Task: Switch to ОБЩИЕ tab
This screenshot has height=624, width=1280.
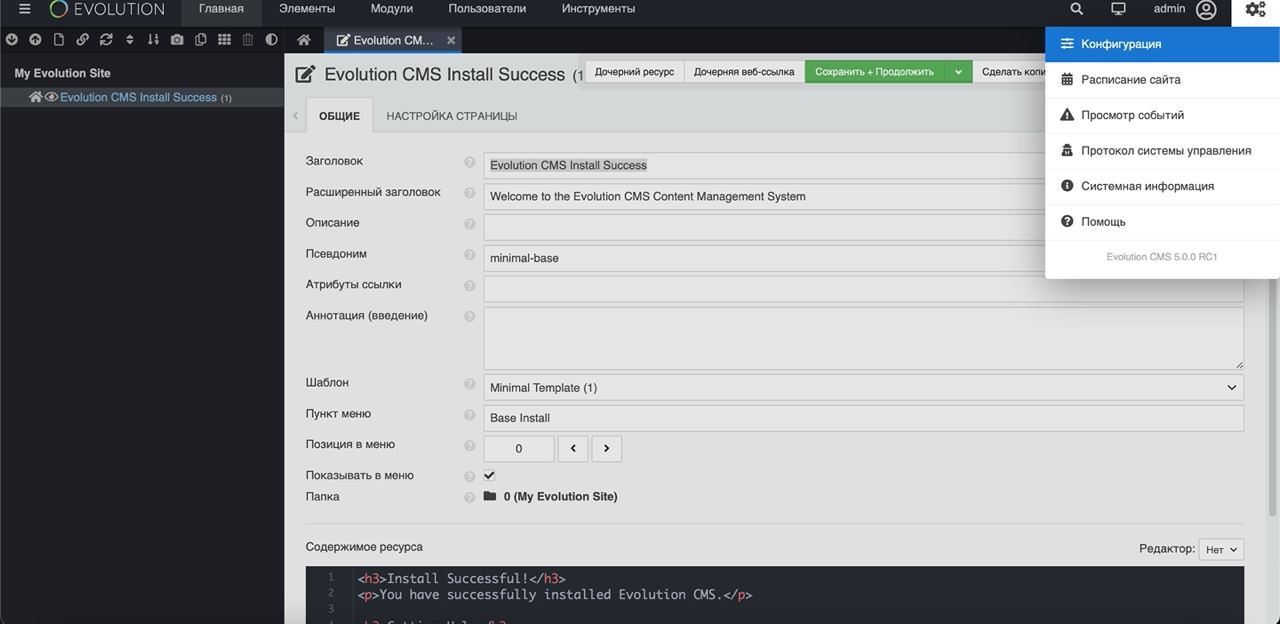Action: (x=339, y=116)
